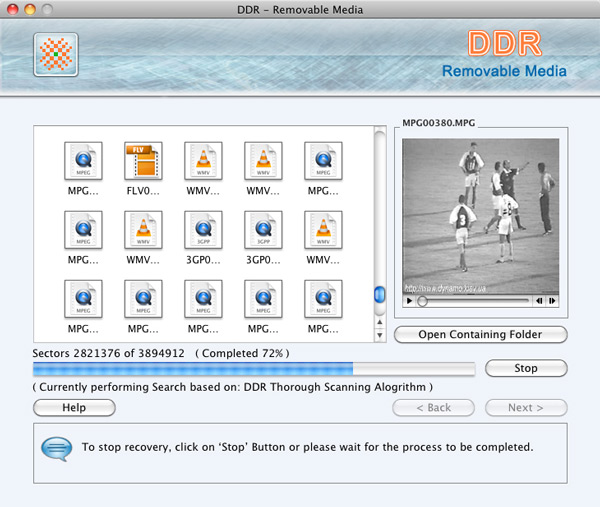
Task: Click the red close window button
Action: 13,9
